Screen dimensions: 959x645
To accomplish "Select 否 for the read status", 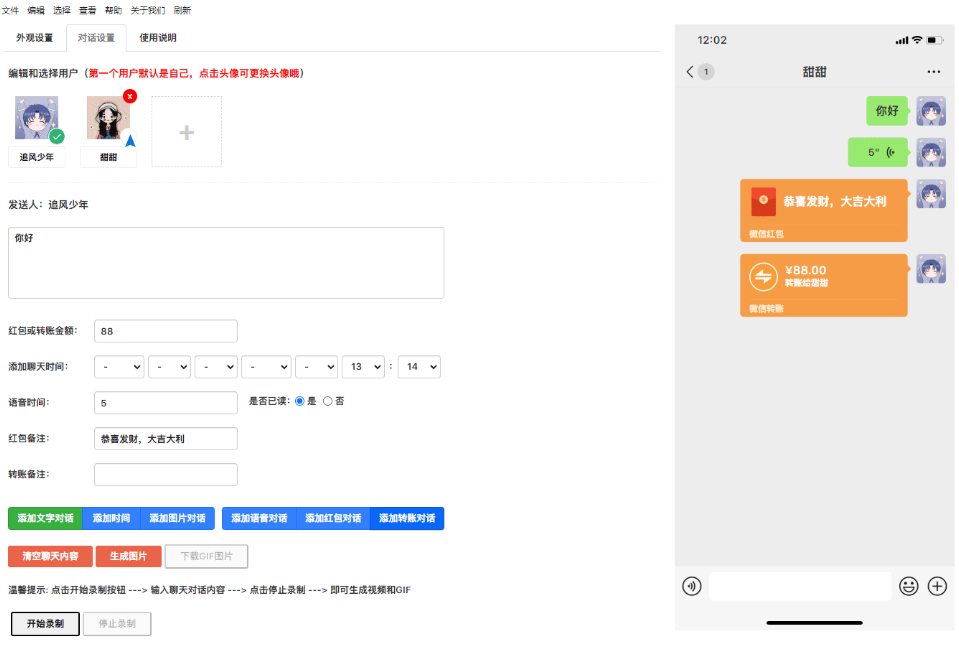I will (328, 401).
